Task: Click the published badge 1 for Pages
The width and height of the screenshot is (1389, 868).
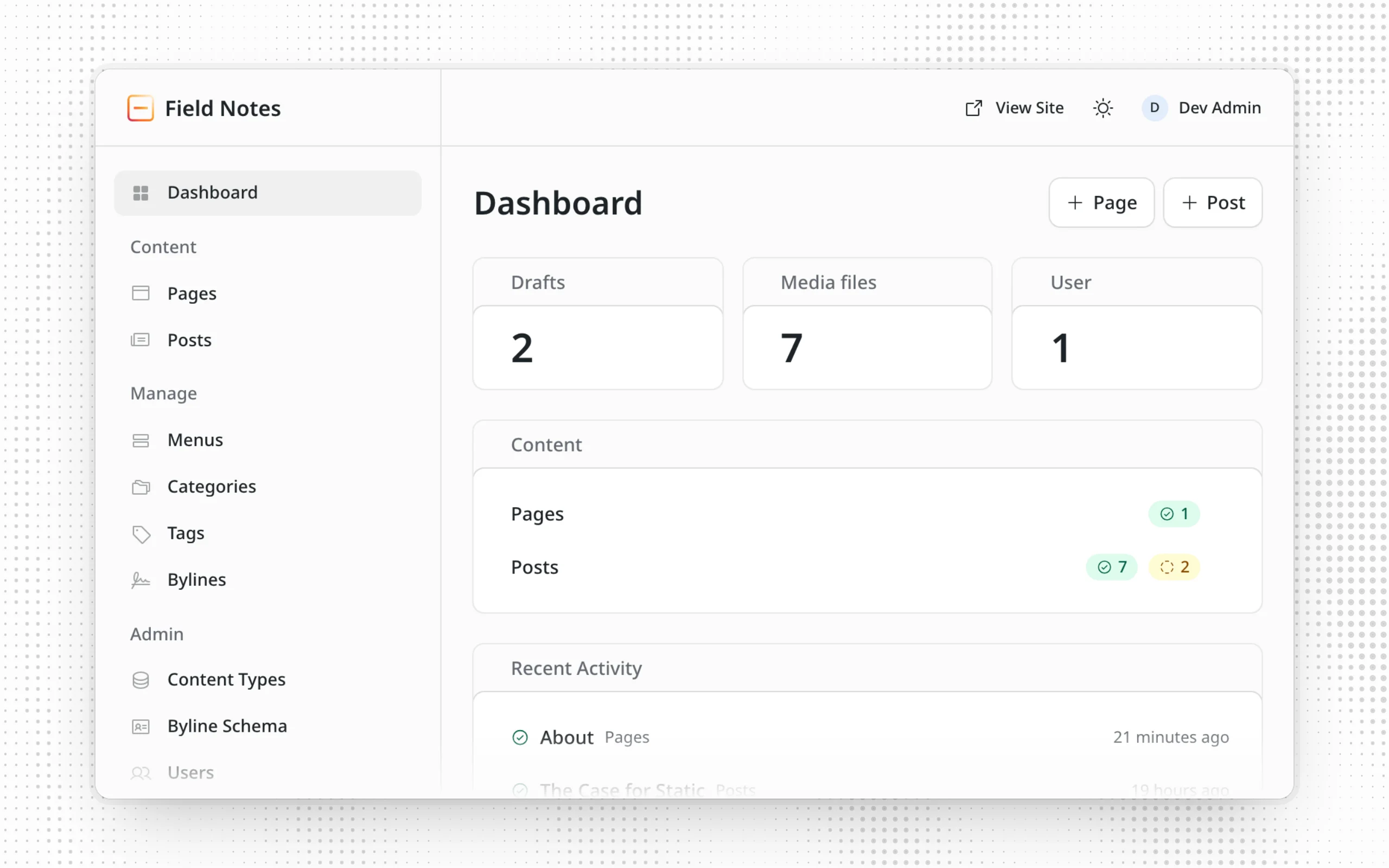Action: click(x=1174, y=514)
